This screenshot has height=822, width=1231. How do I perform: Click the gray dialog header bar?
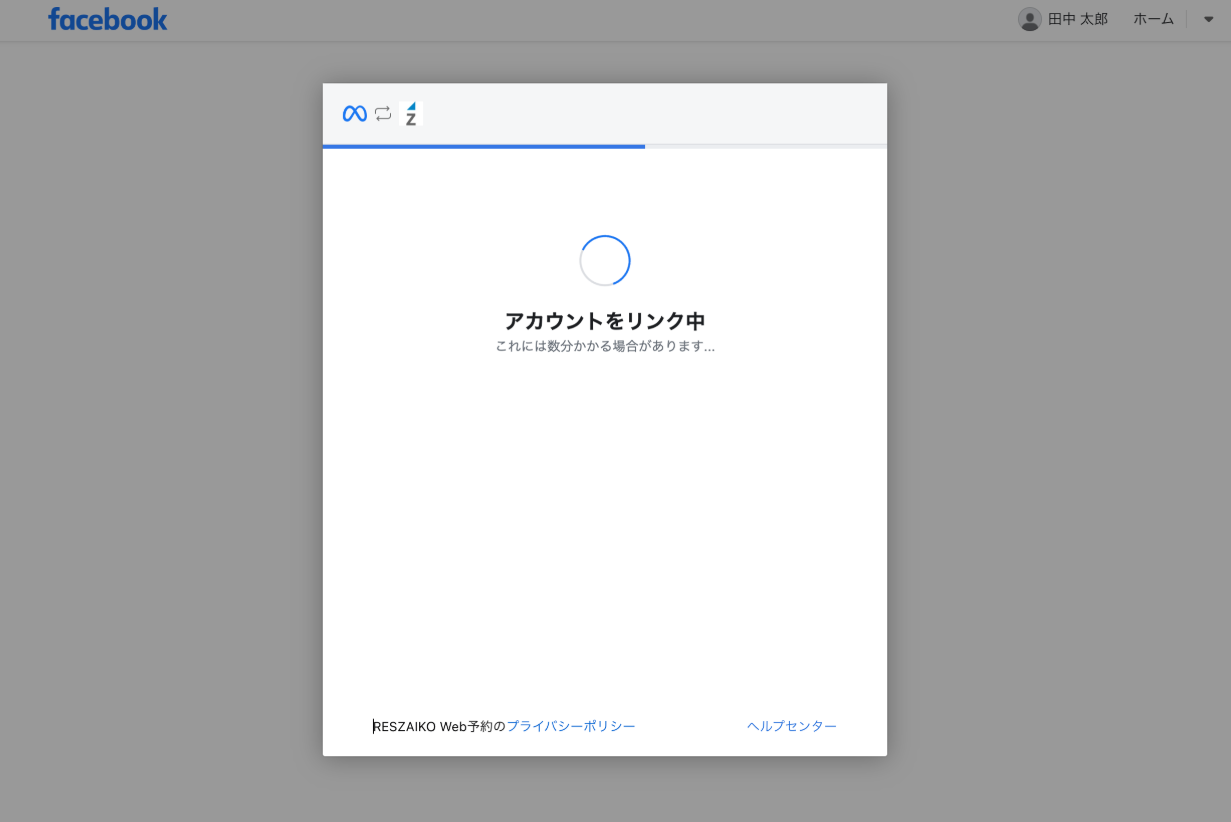650,114
